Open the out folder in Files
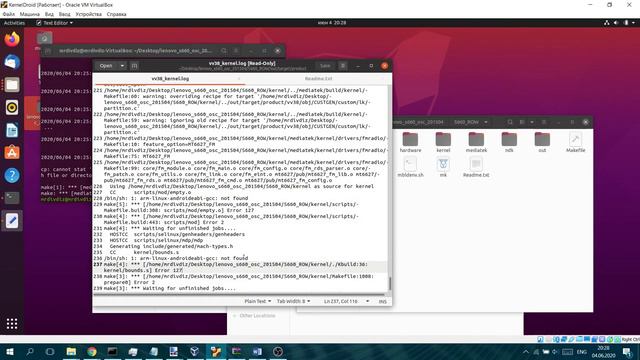This screenshot has height=360, width=640. pyautogui.click(x=542, y=142)
